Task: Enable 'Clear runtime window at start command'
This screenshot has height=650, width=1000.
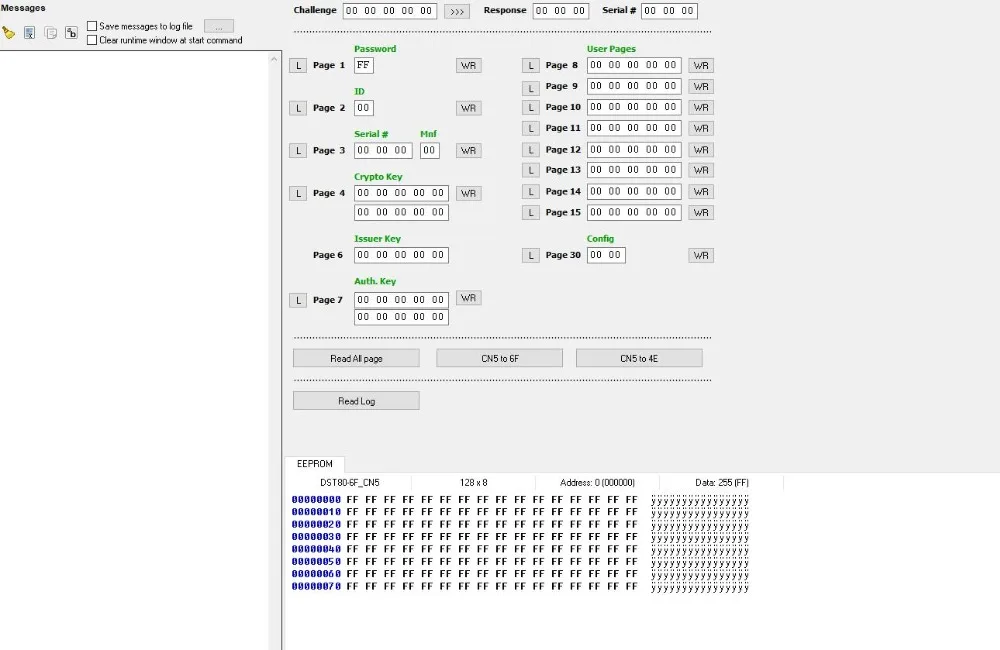Action: [92, 40]
